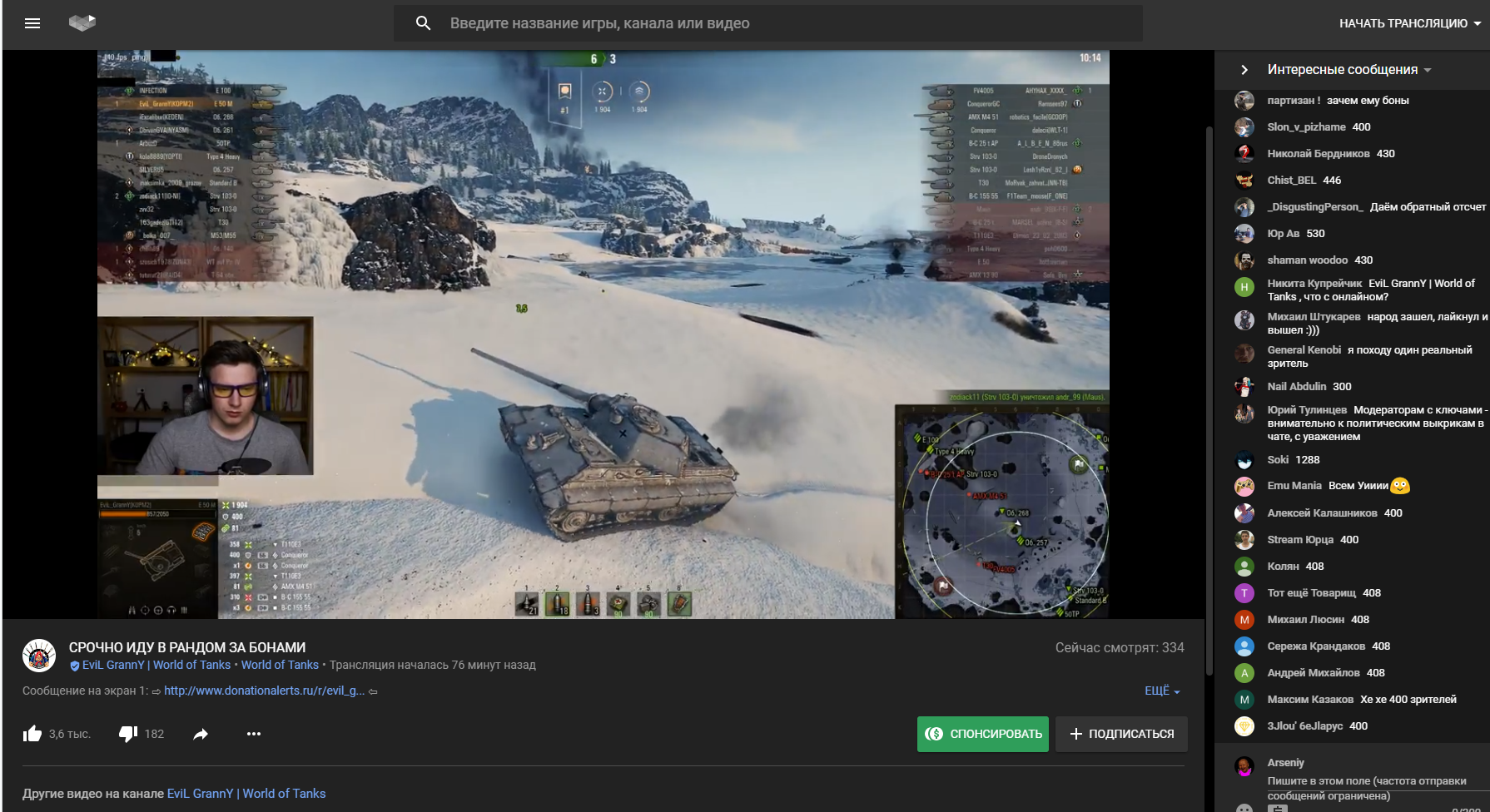Toggle the thumbs-up like button
Image resolution: width=1490 pixels, height=812 pixels.
coord(32,734)
